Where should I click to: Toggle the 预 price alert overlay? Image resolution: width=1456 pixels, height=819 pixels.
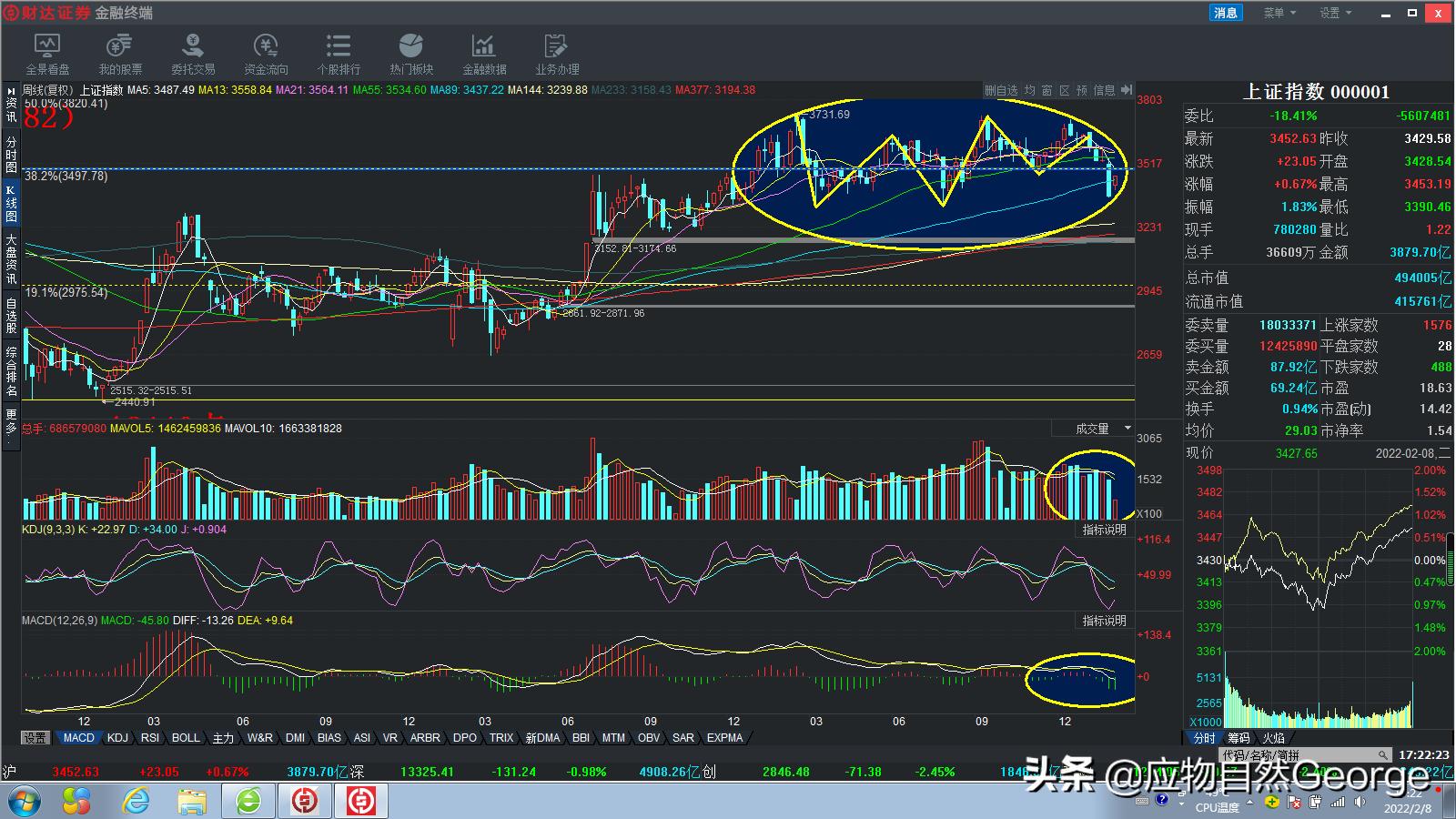pyautogui.click(x=1082, y=90)
